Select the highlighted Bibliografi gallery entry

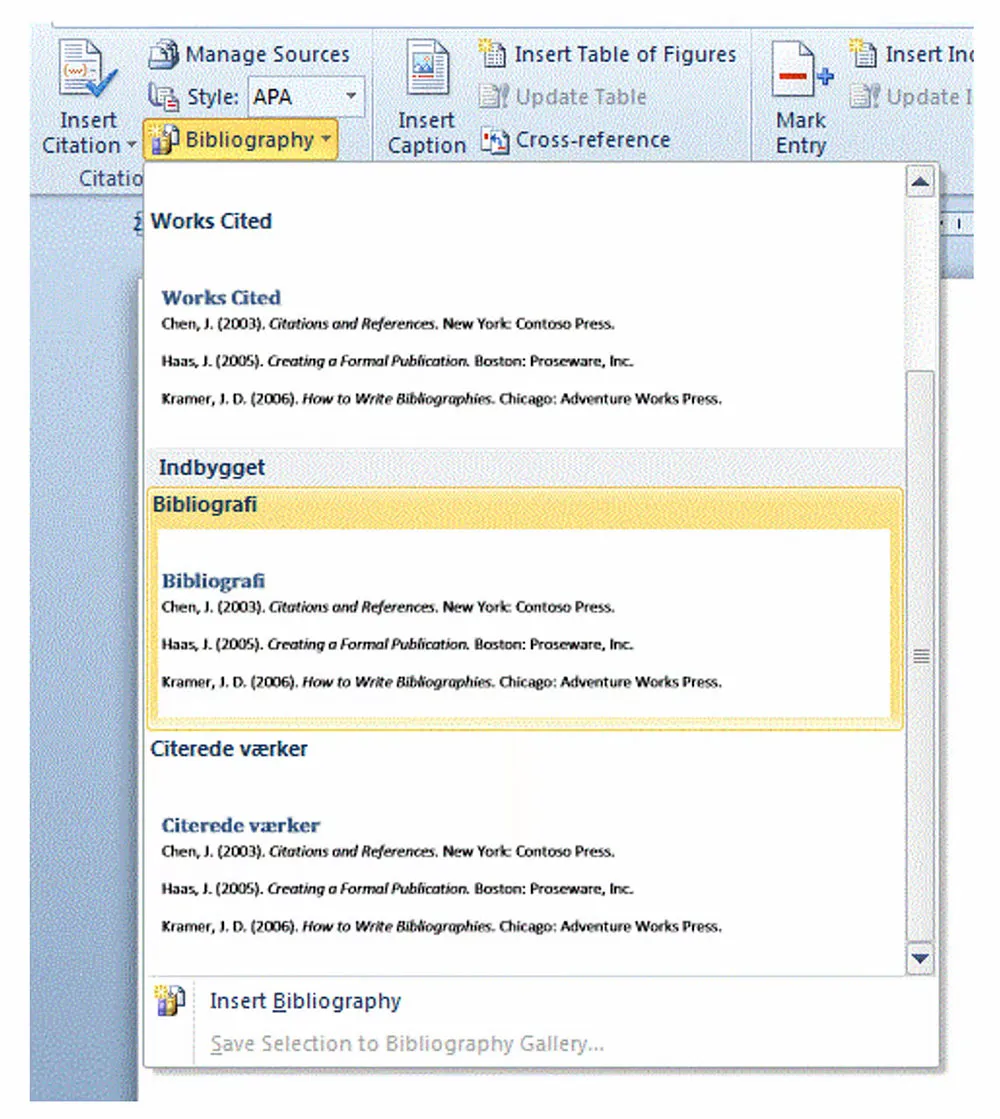click(525, 609)
